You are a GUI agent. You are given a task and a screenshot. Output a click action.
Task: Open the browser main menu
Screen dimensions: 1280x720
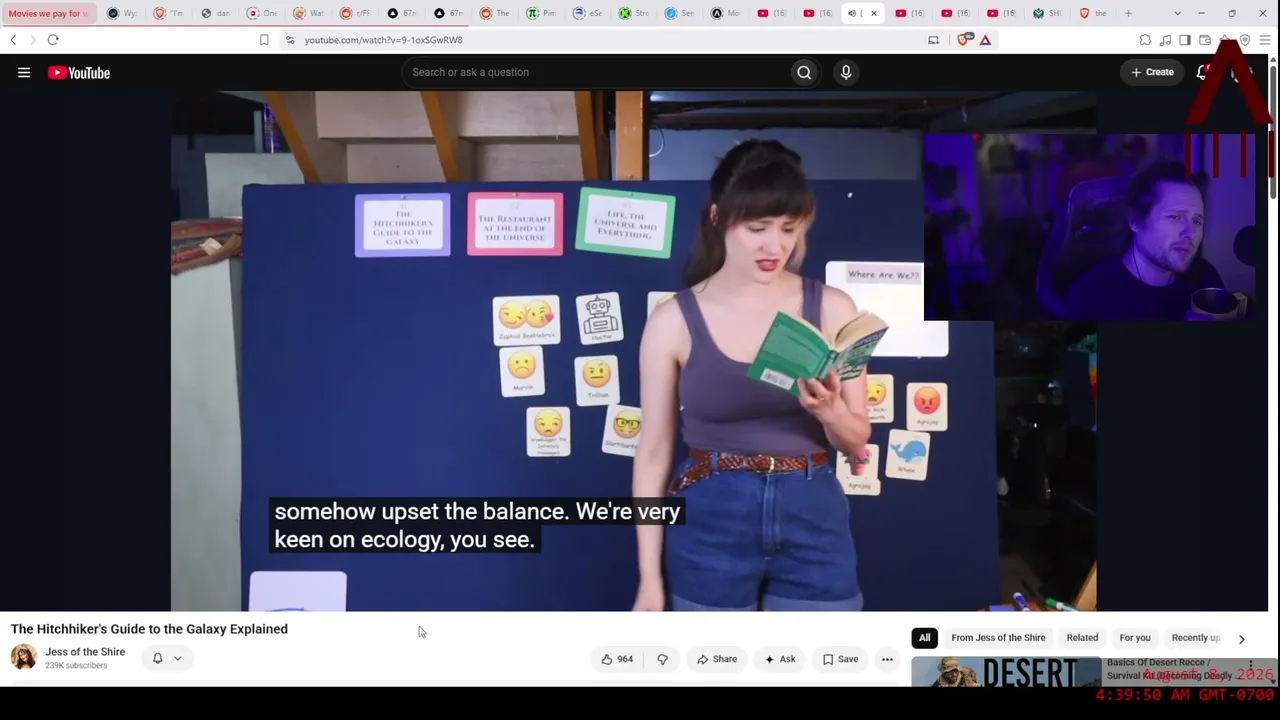coord(1265,40)
